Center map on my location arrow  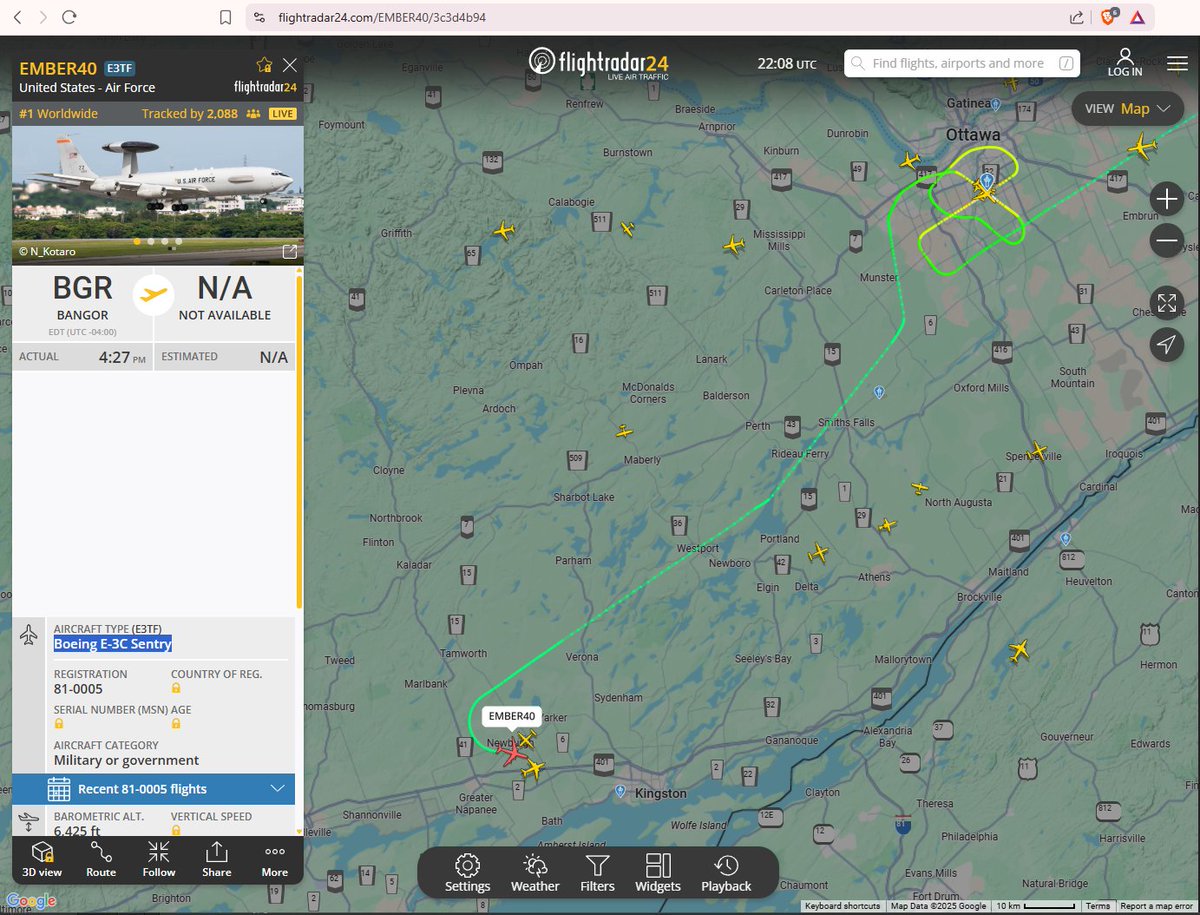point(1166,344)
